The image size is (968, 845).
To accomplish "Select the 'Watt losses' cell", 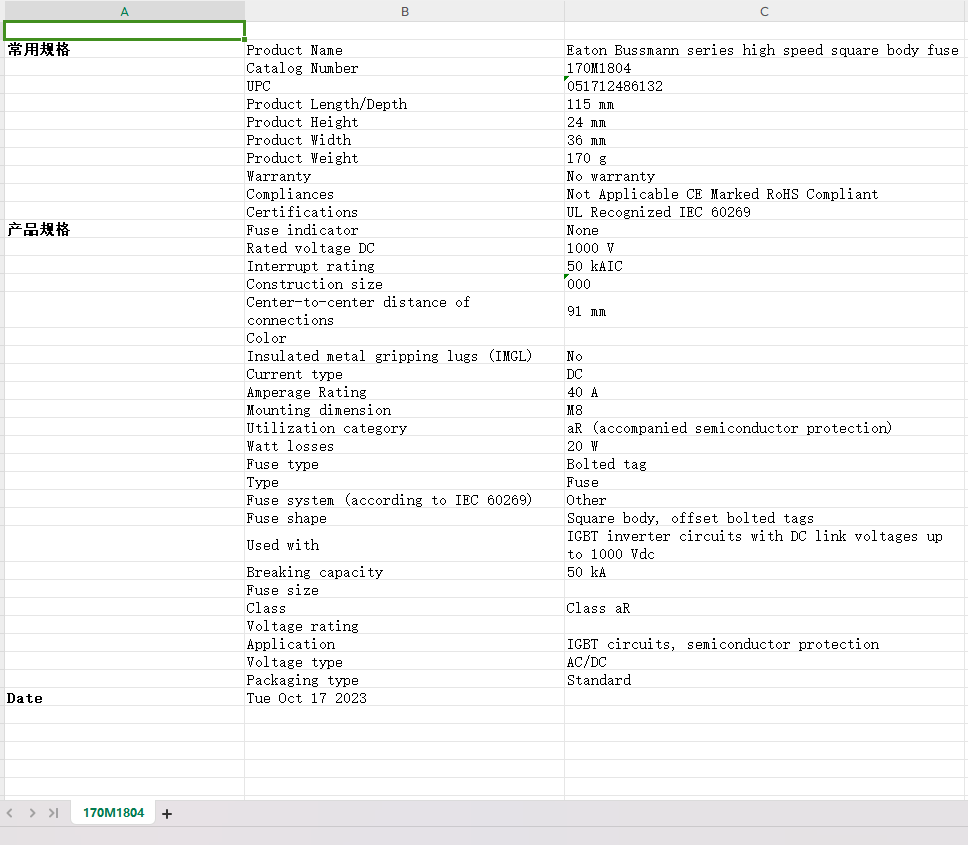I will [404, 446].
